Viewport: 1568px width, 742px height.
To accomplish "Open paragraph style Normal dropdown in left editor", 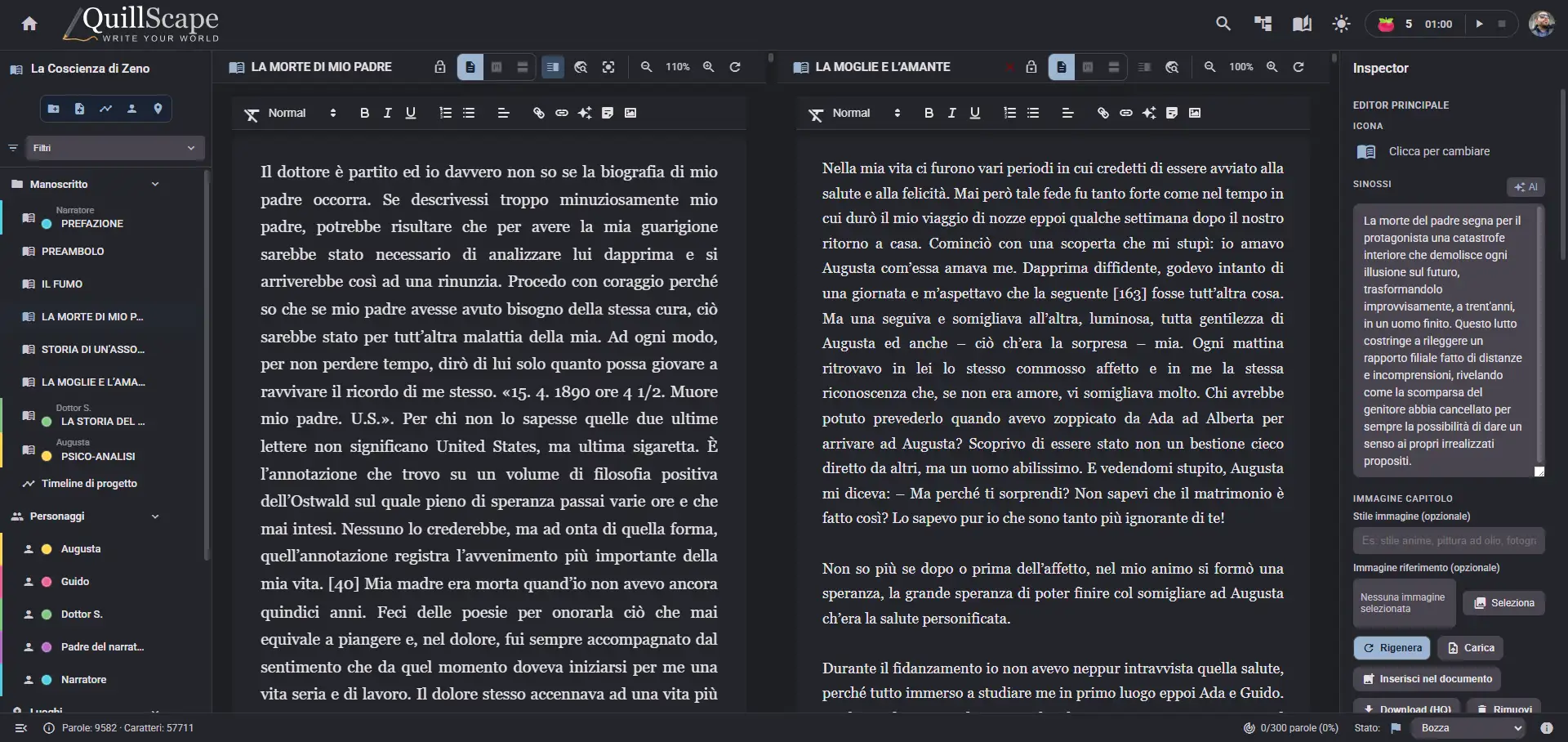I will point(302,113).
